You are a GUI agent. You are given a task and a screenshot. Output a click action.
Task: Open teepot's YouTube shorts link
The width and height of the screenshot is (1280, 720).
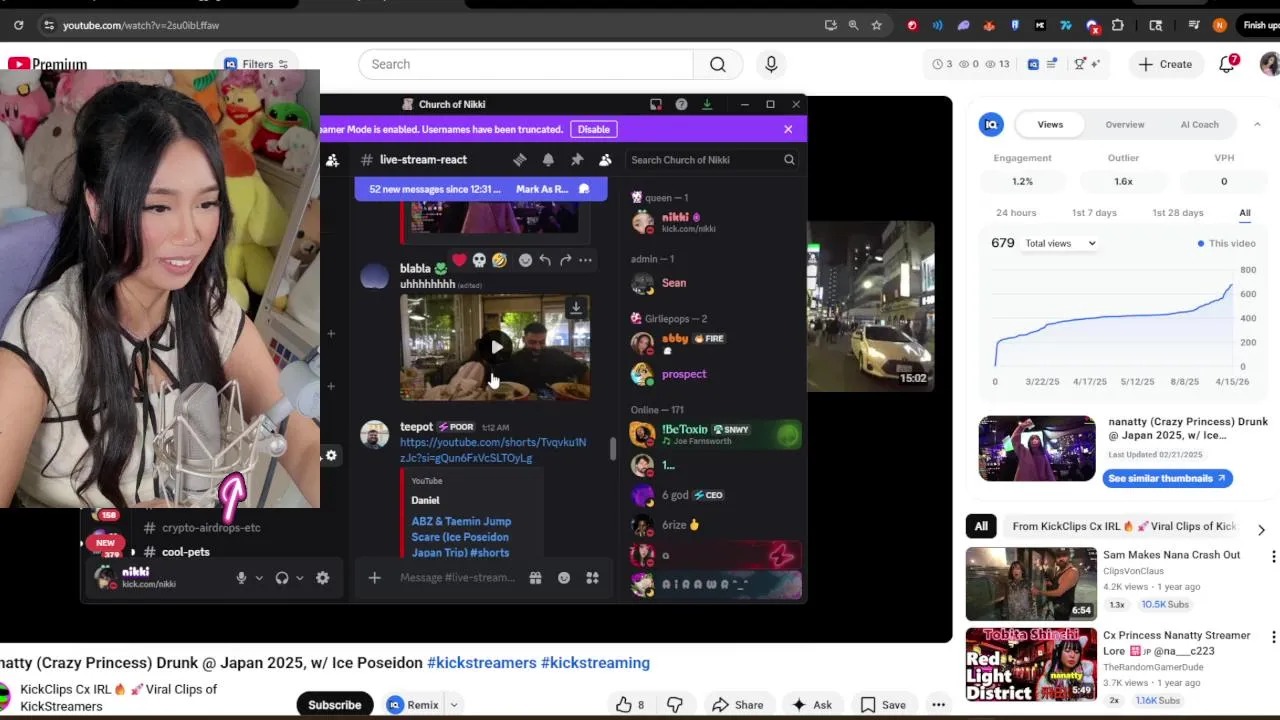click(493, 450)
